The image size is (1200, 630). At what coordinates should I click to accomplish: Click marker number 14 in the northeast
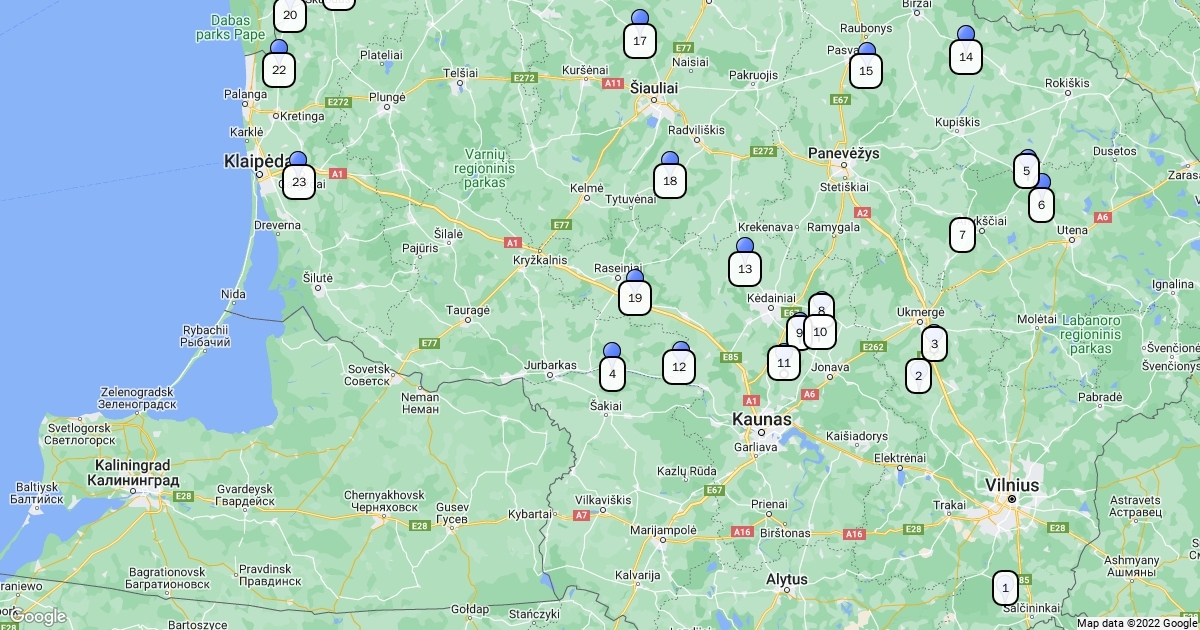coord(965,57)
